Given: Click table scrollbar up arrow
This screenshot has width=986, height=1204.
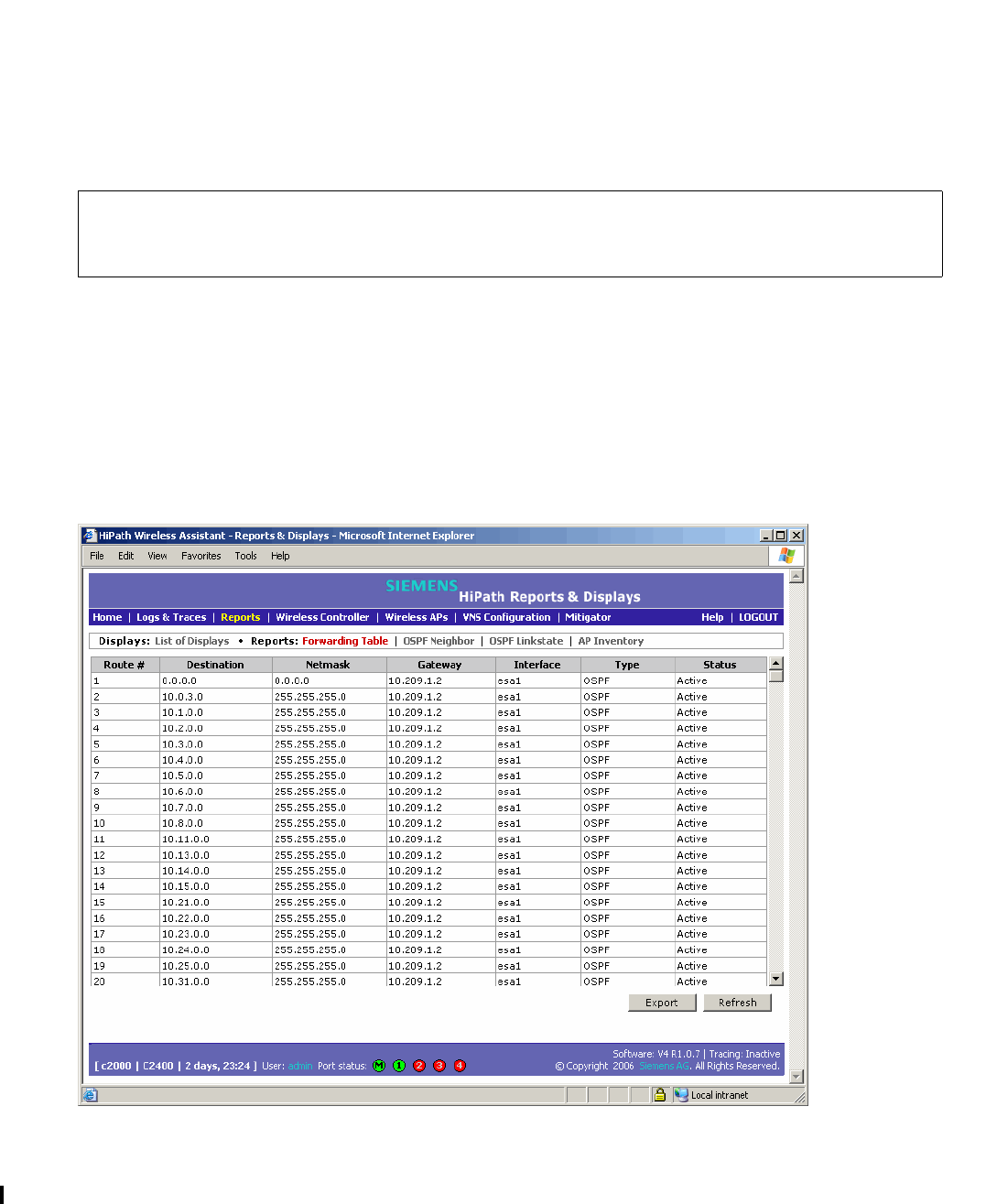Looking at the screenshot, I should tap(776, 664).
